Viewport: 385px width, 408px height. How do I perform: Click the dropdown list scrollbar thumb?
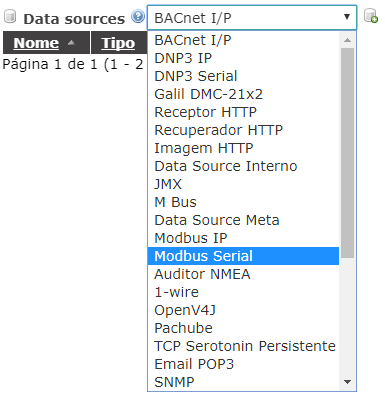[347, 153]
